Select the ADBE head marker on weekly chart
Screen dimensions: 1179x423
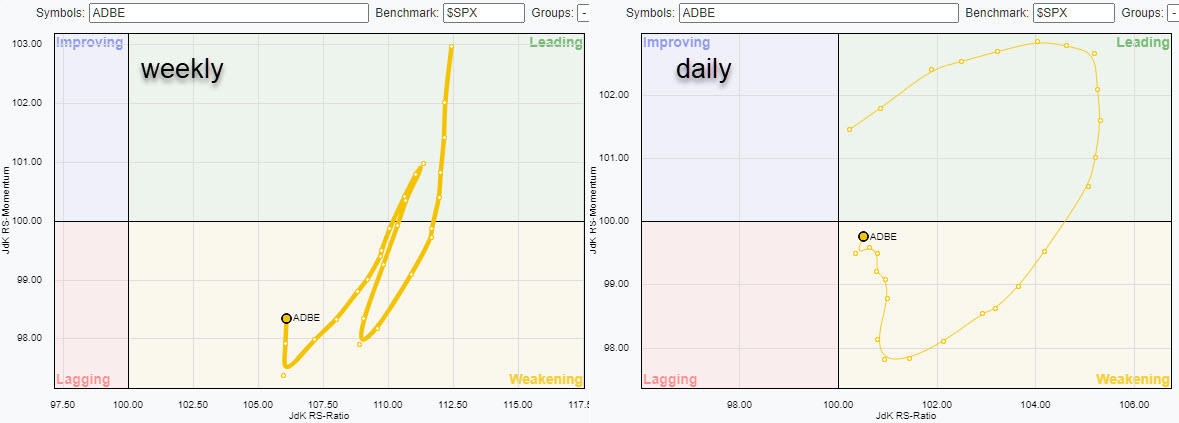point(286,318)
